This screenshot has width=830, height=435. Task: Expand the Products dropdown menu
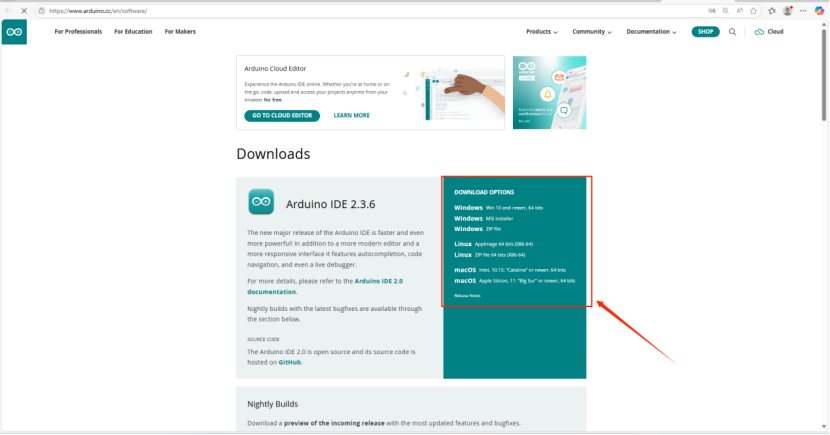[x=541, y=32]
